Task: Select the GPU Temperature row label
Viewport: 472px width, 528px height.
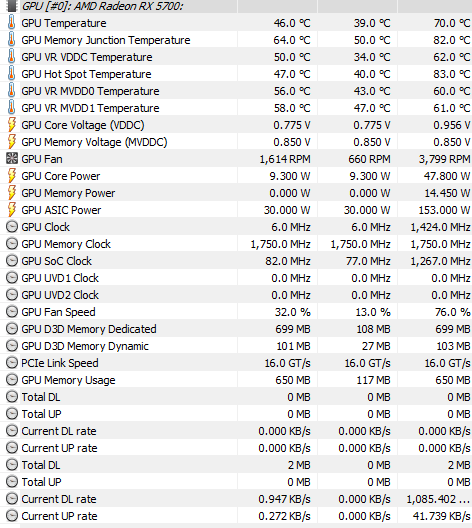Action: pyautogui.click(x=64, y=23)
